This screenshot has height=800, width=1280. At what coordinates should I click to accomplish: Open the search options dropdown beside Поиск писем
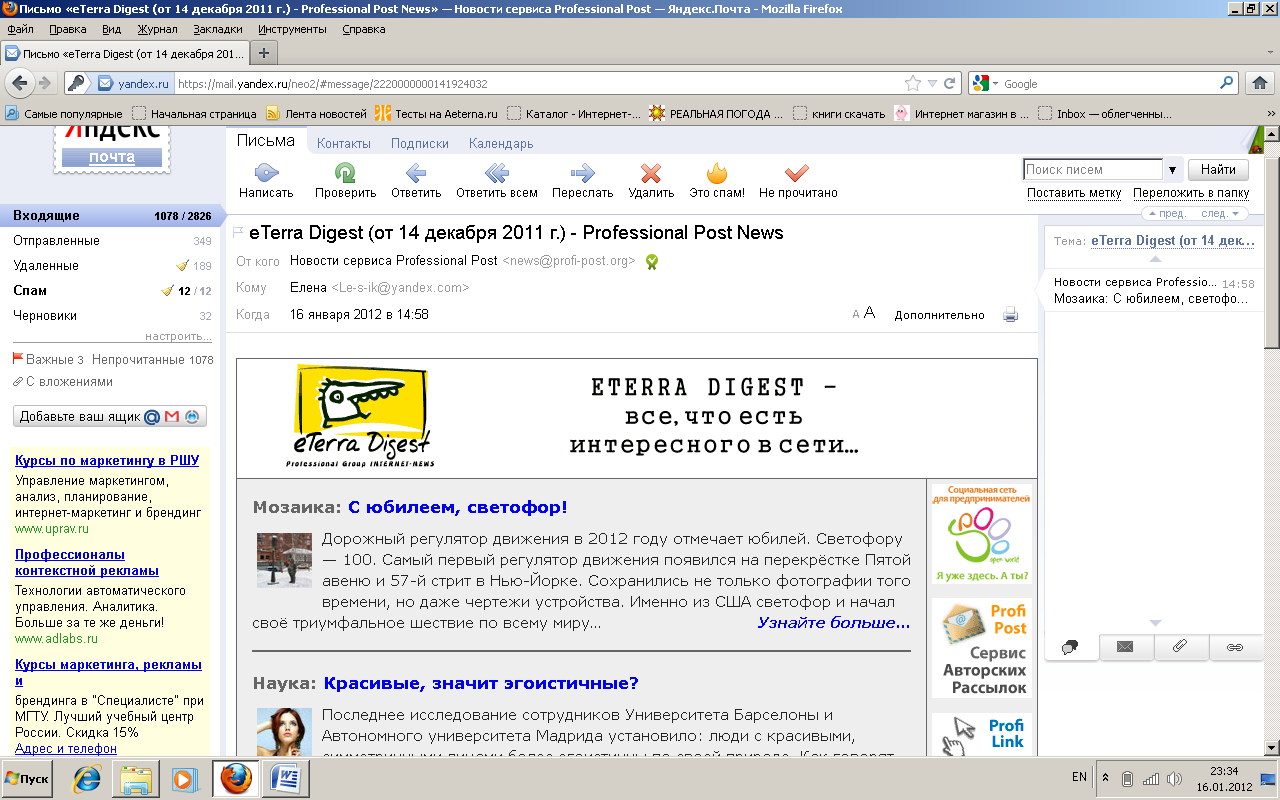tap(1172, 170)
